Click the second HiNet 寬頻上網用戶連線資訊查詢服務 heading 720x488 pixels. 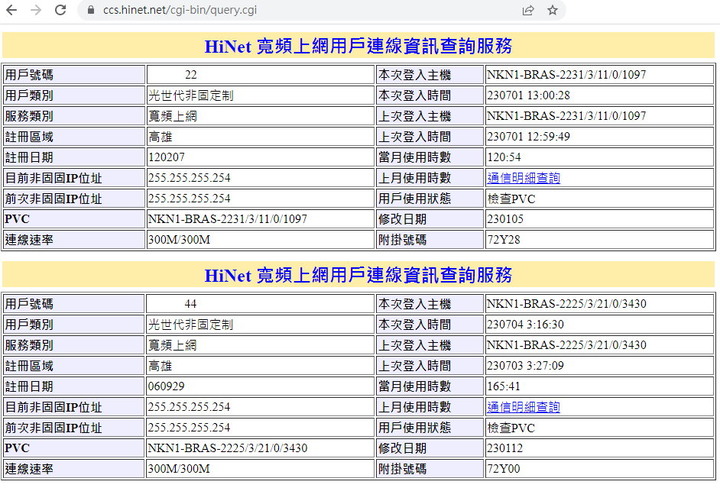click(358, 275)
